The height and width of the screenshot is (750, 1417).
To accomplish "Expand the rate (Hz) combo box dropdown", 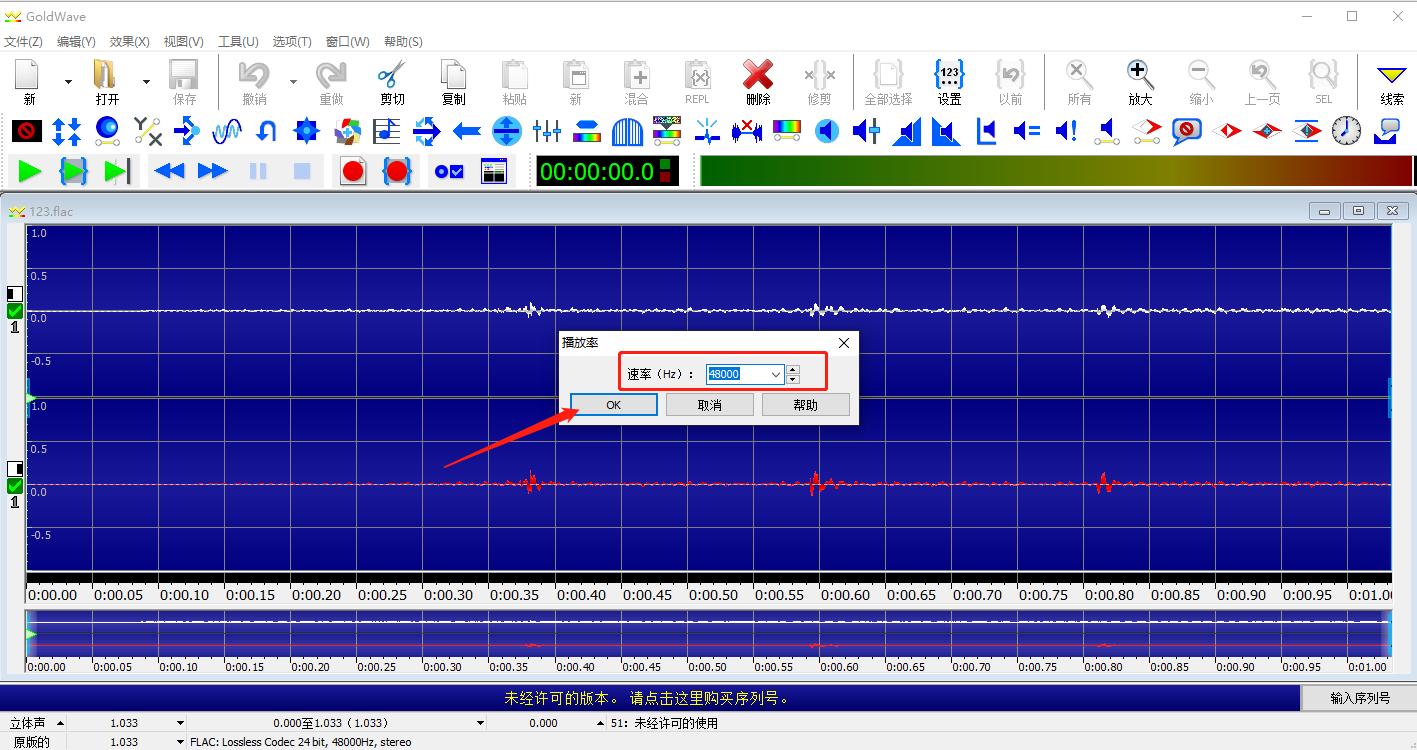I will coord(775,374).
